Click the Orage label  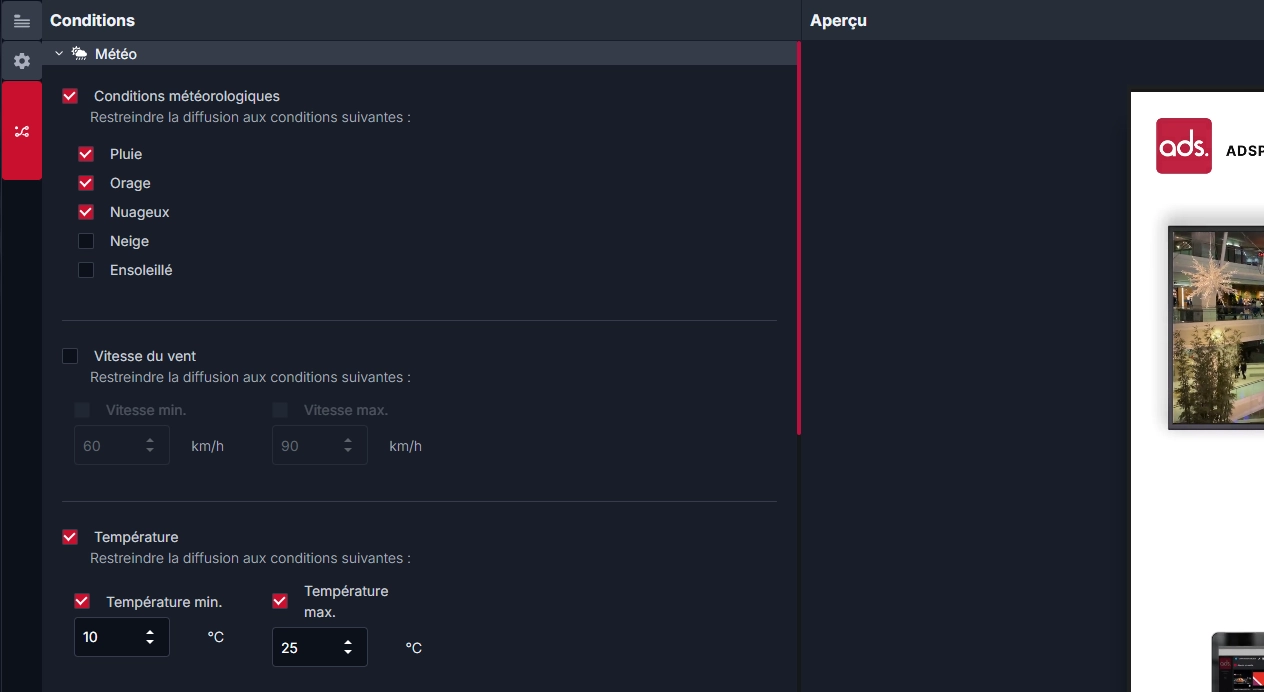tap(130, 183)
